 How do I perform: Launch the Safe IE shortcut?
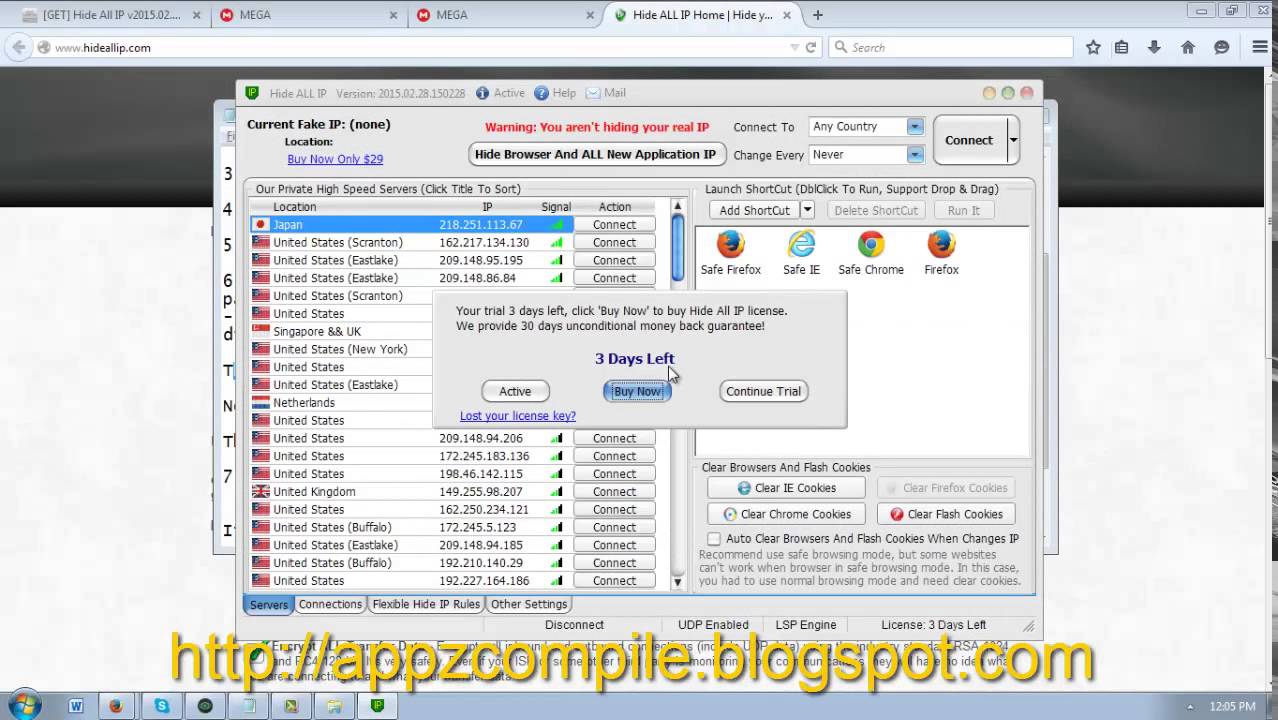coord(801,252)
